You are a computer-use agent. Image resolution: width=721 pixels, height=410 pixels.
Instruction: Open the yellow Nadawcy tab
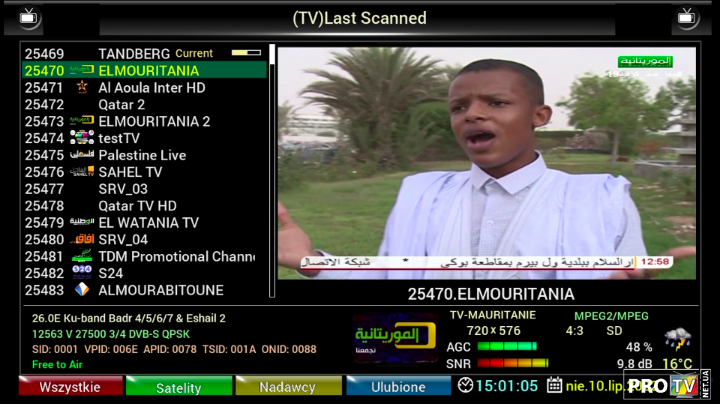287,387
